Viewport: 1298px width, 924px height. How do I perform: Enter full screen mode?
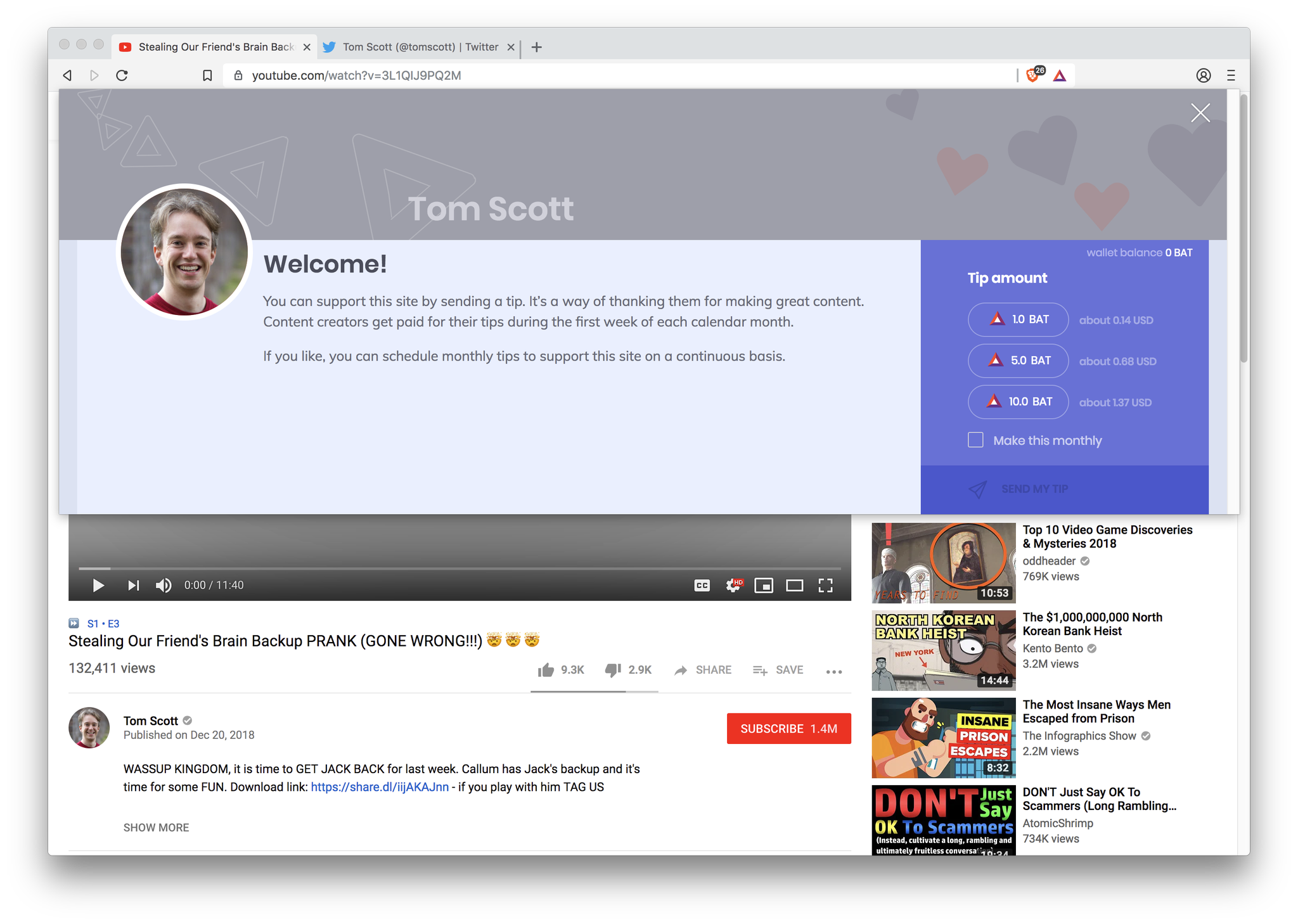[x=825, y=586]
